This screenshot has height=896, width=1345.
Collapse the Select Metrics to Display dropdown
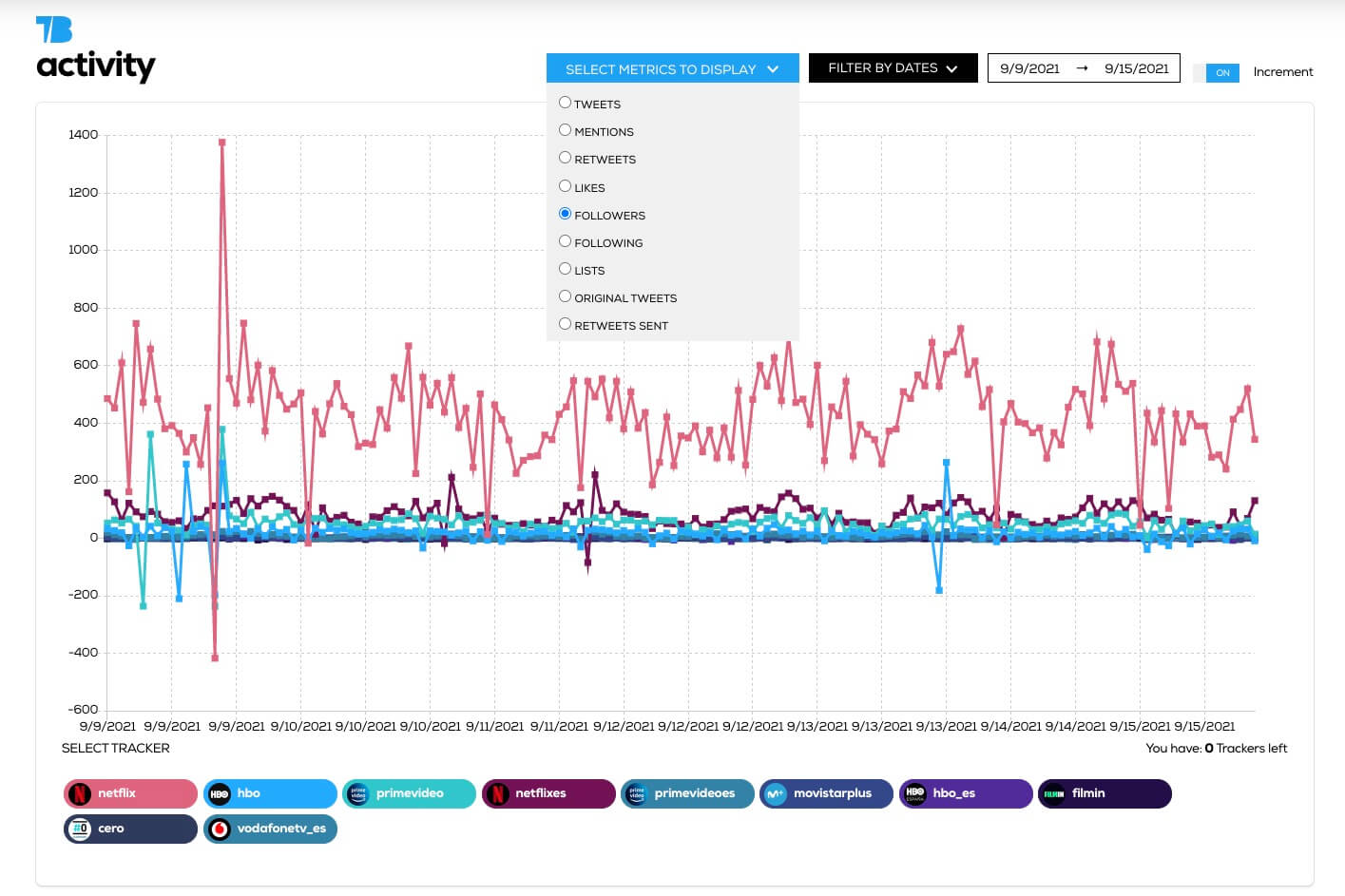672,68
